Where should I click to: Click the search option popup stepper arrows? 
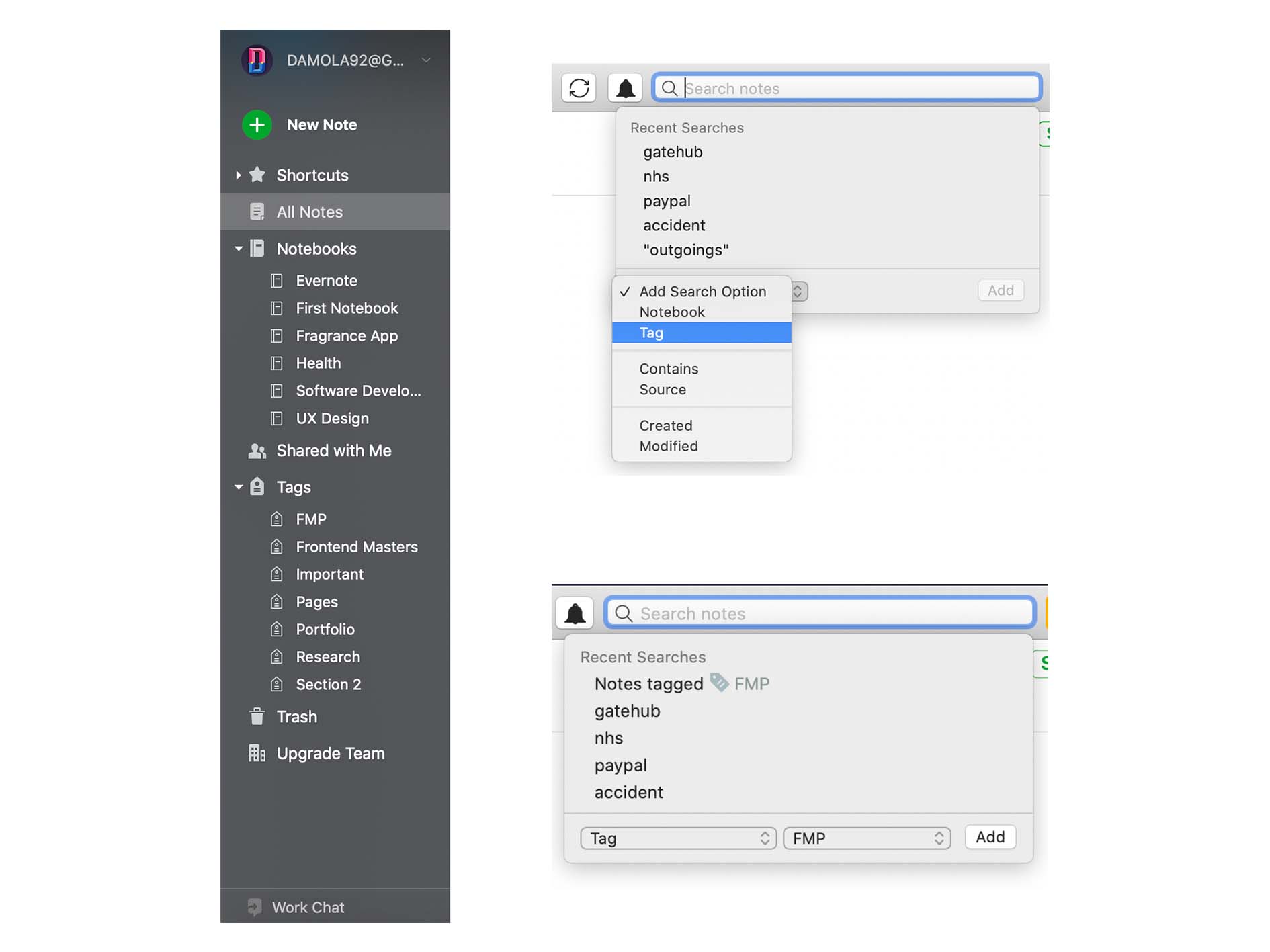[798, 292]
